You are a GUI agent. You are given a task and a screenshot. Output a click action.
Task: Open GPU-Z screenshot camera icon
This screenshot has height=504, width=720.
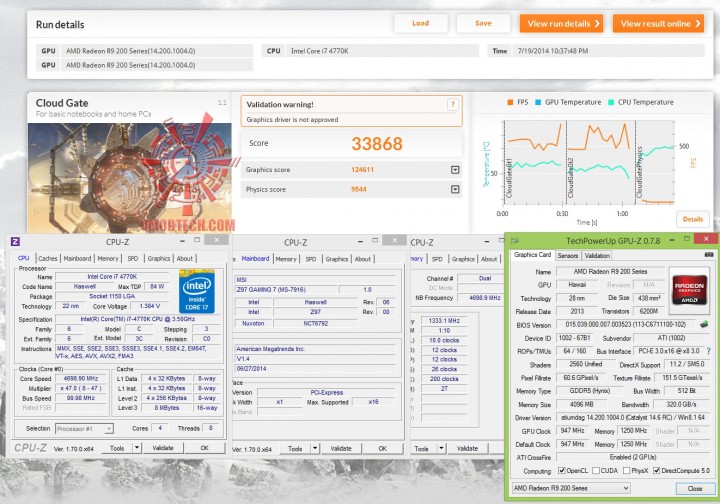tap(709, 255)
